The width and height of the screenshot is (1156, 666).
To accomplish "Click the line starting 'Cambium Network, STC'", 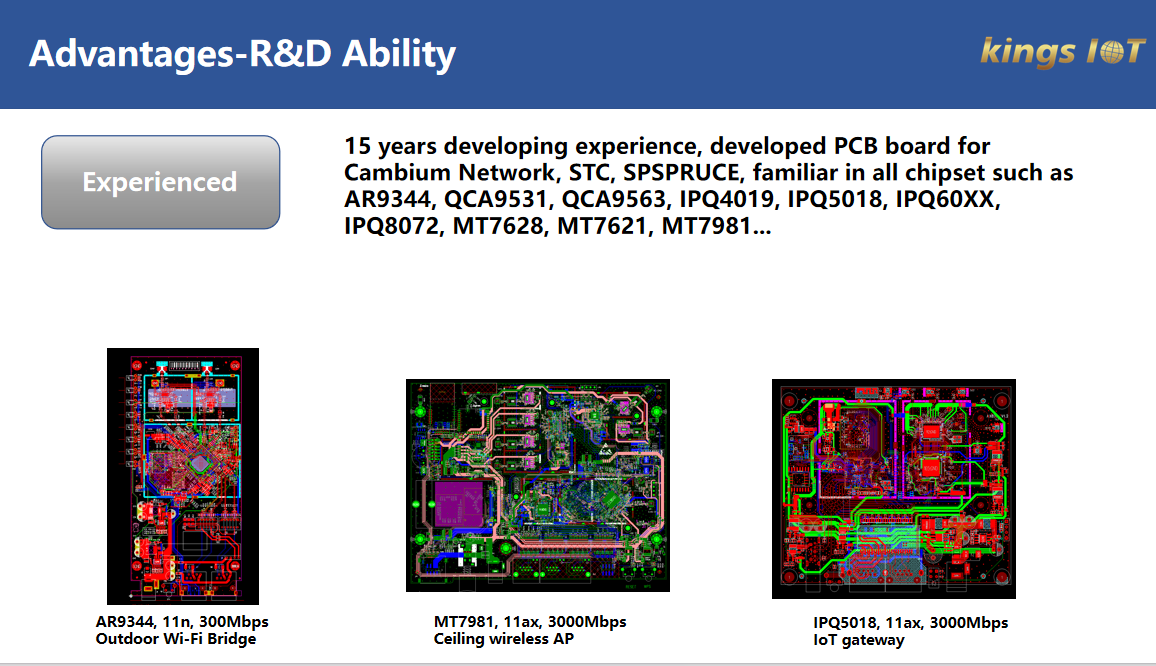I will [x=708, y=173].
